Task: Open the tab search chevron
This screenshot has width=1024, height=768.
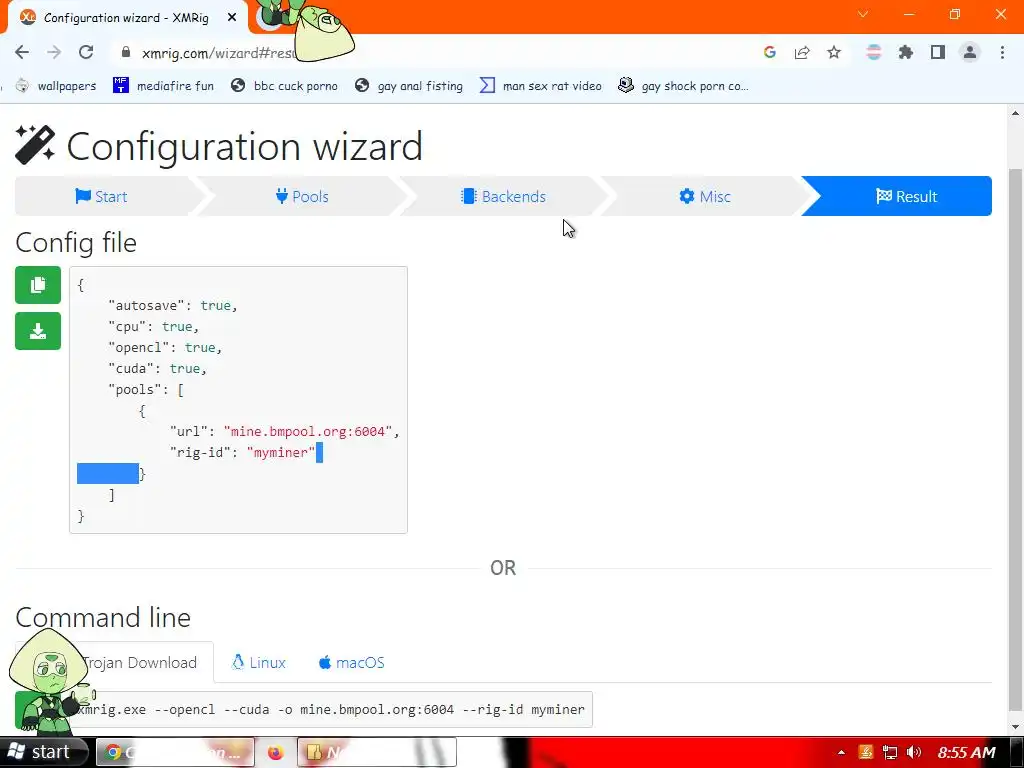Action: 863,14
